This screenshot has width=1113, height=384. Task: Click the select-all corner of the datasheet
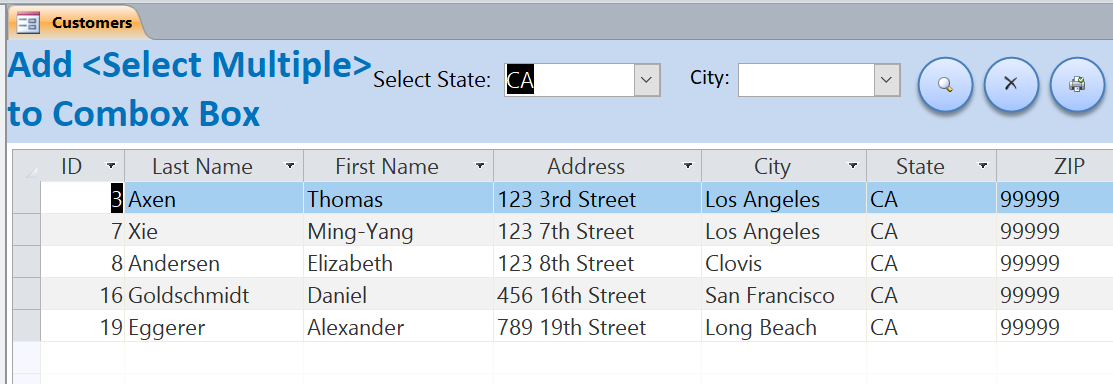tap(27, 166)
